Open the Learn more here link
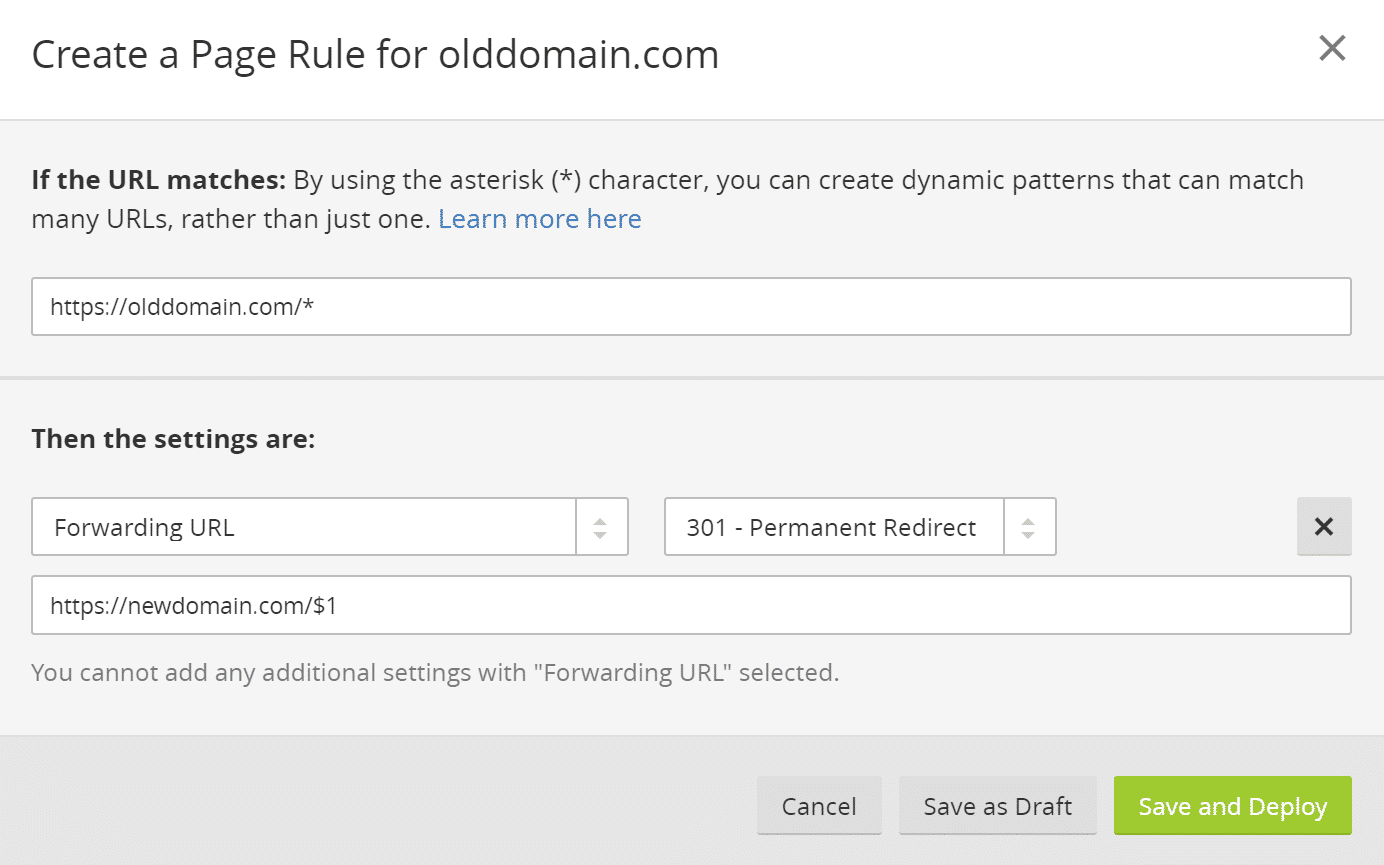The width and height of the screenshot is (1384, 865). (x=540, y=218)
